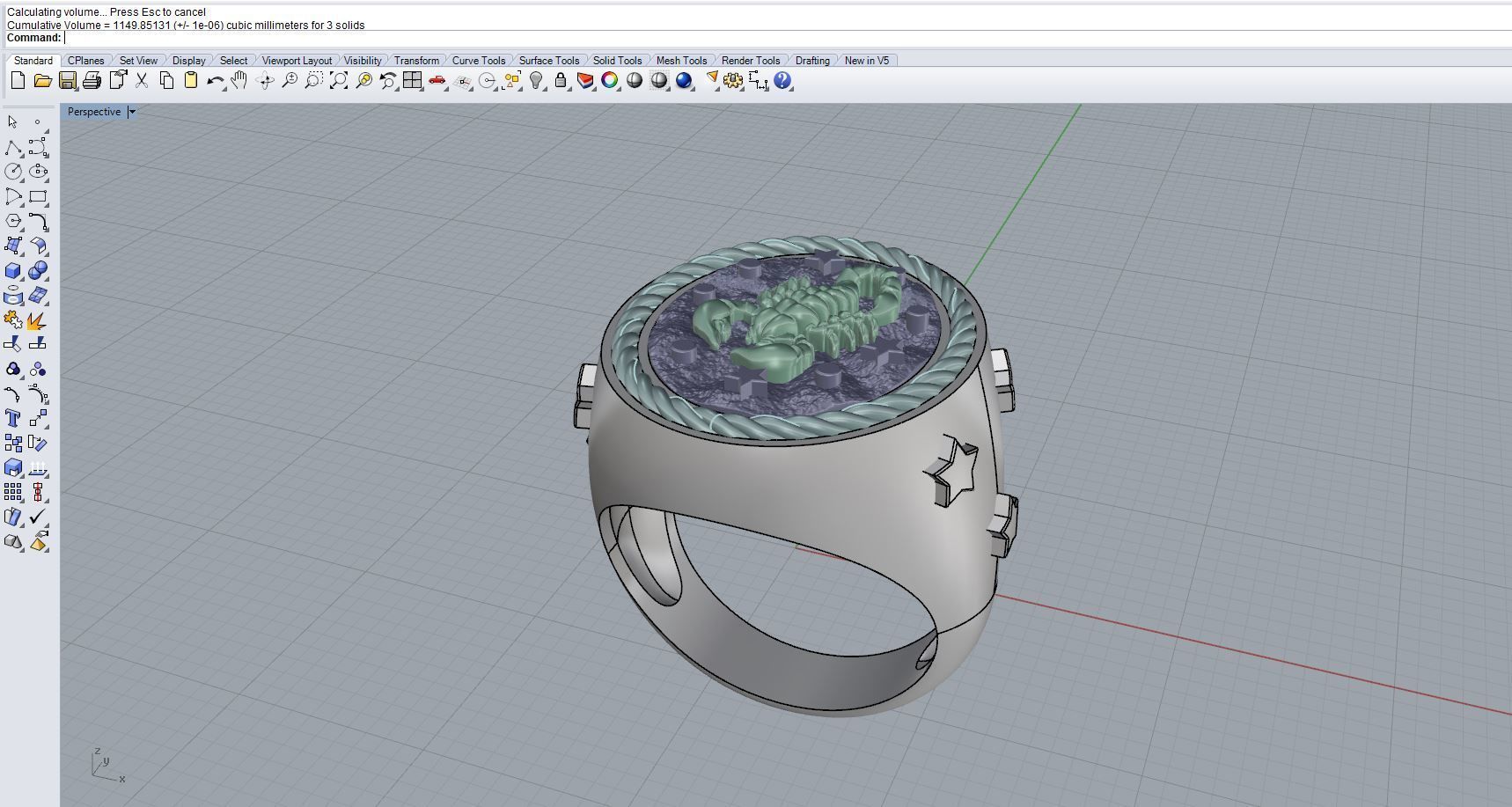
Task: Click the Copy to clipboard icon
Action: 165,81
